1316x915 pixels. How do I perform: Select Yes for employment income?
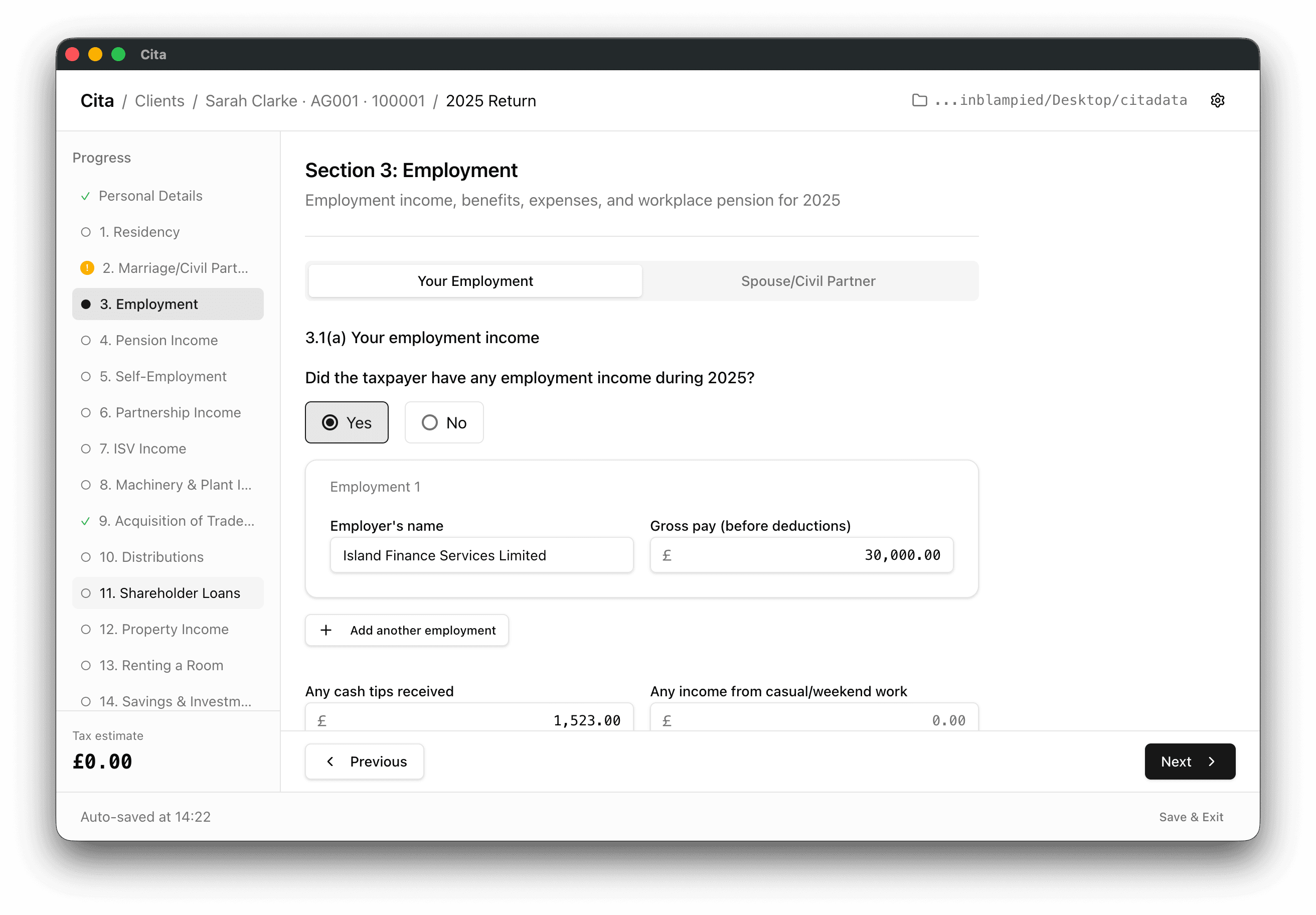pos(346,422)
